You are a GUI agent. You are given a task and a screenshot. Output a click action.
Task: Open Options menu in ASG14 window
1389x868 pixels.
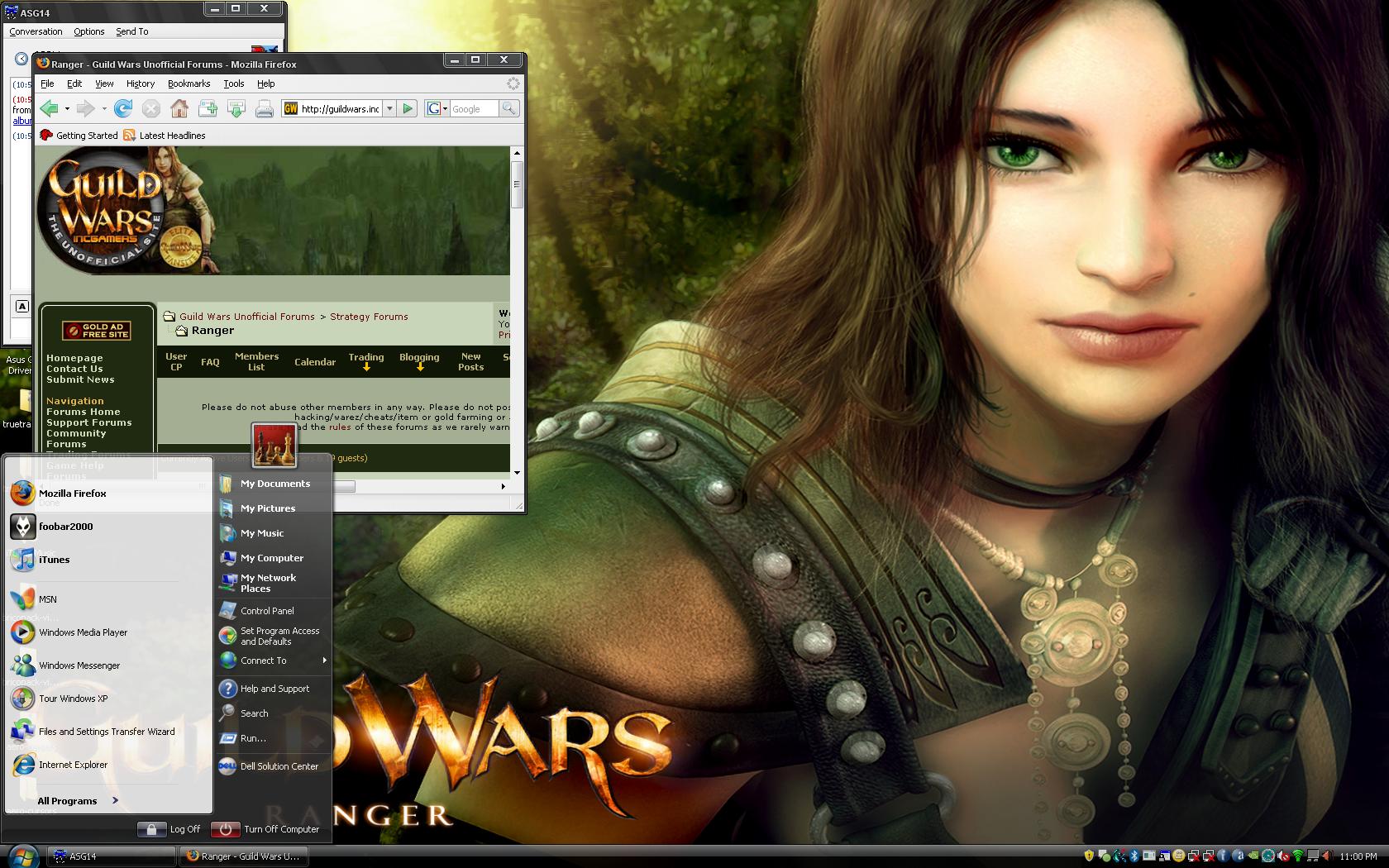88,31
